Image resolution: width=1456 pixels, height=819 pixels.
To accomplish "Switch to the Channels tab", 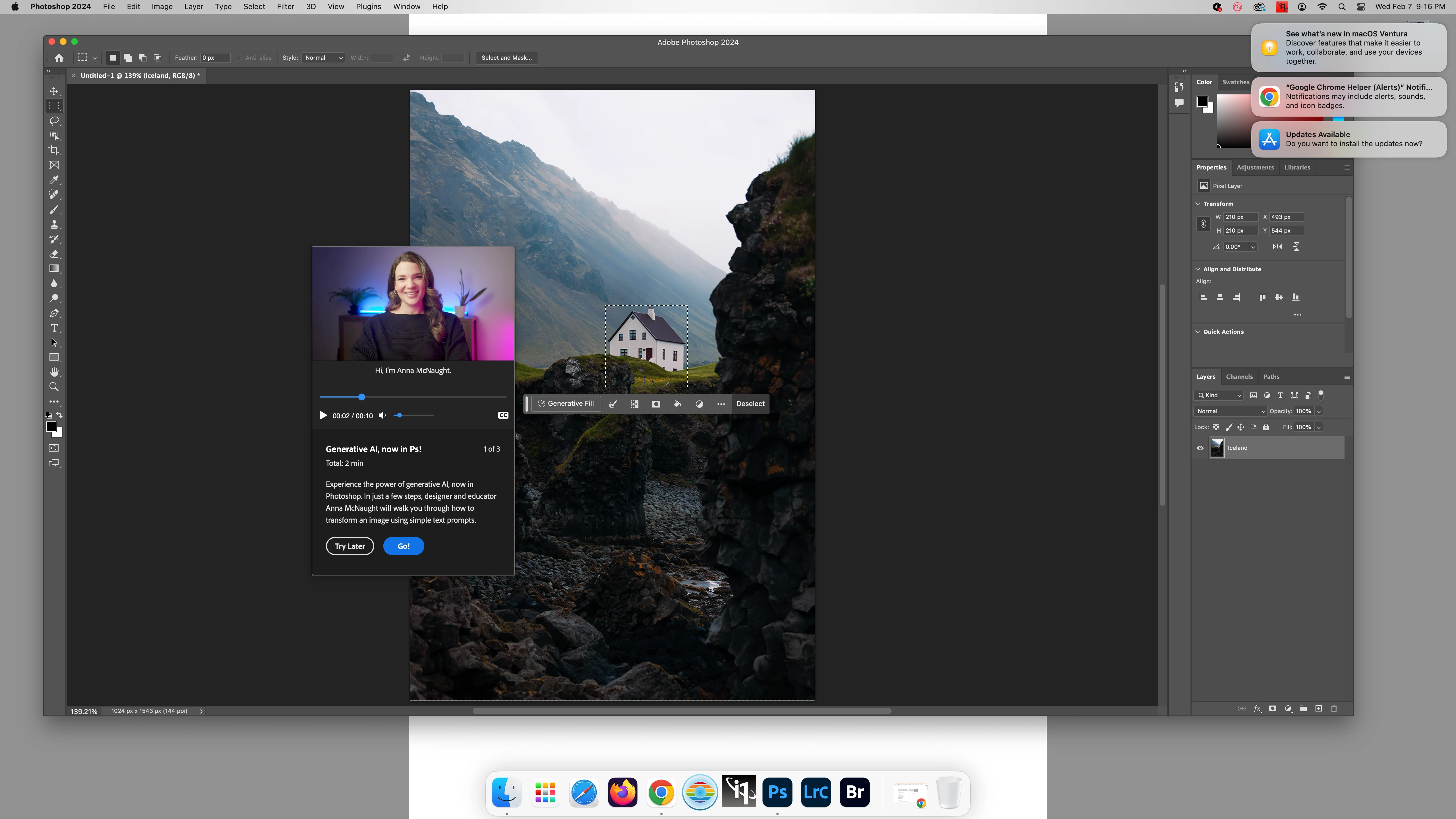I will coord(1239,377).
